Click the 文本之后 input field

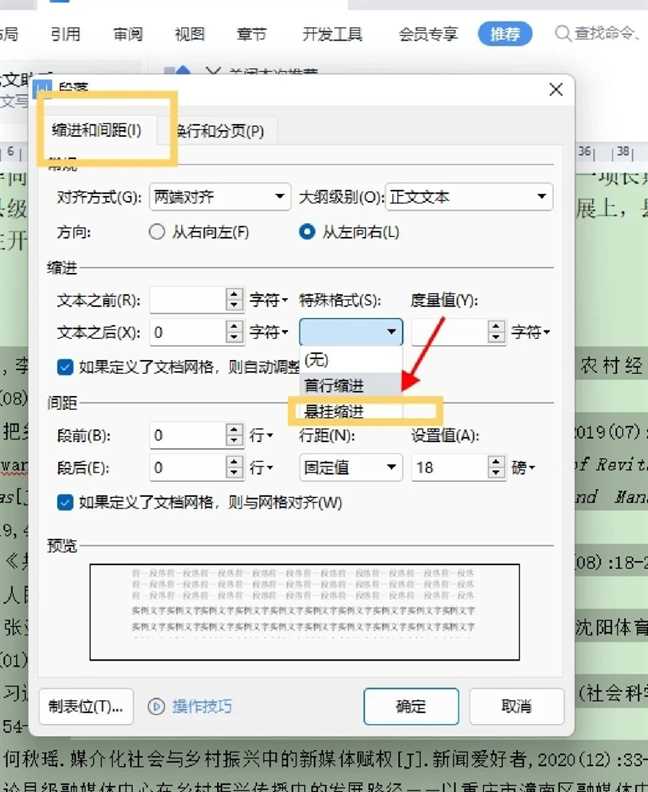[187, 332]
